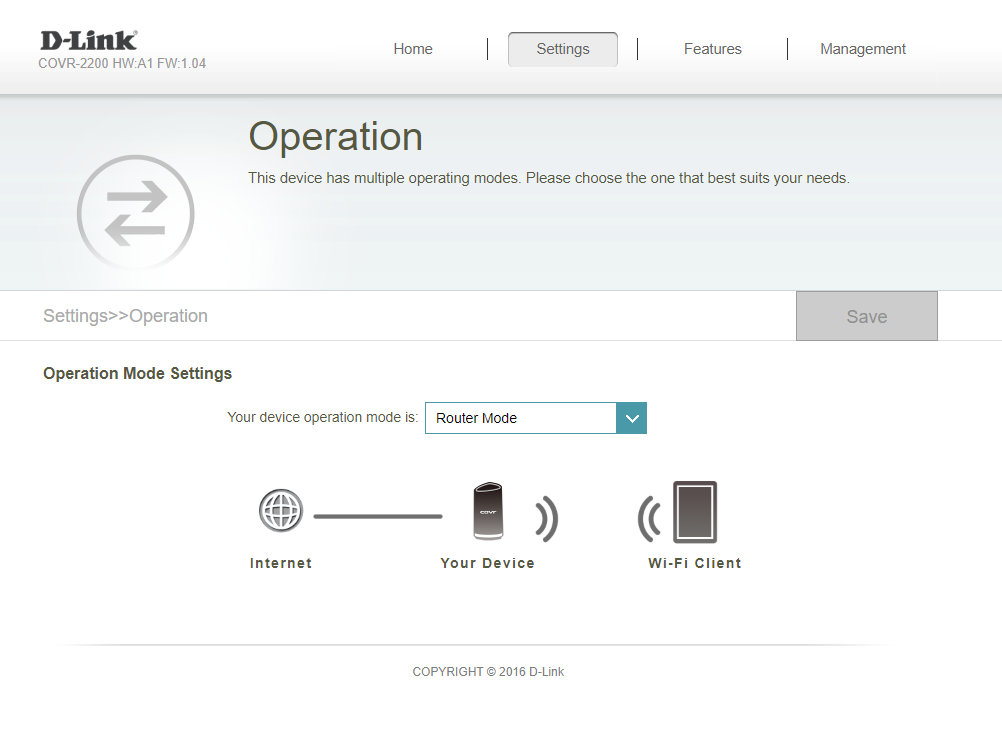Click the Internet globe icon
Screen dimensions: 1002x749
(x=281, y=512)
